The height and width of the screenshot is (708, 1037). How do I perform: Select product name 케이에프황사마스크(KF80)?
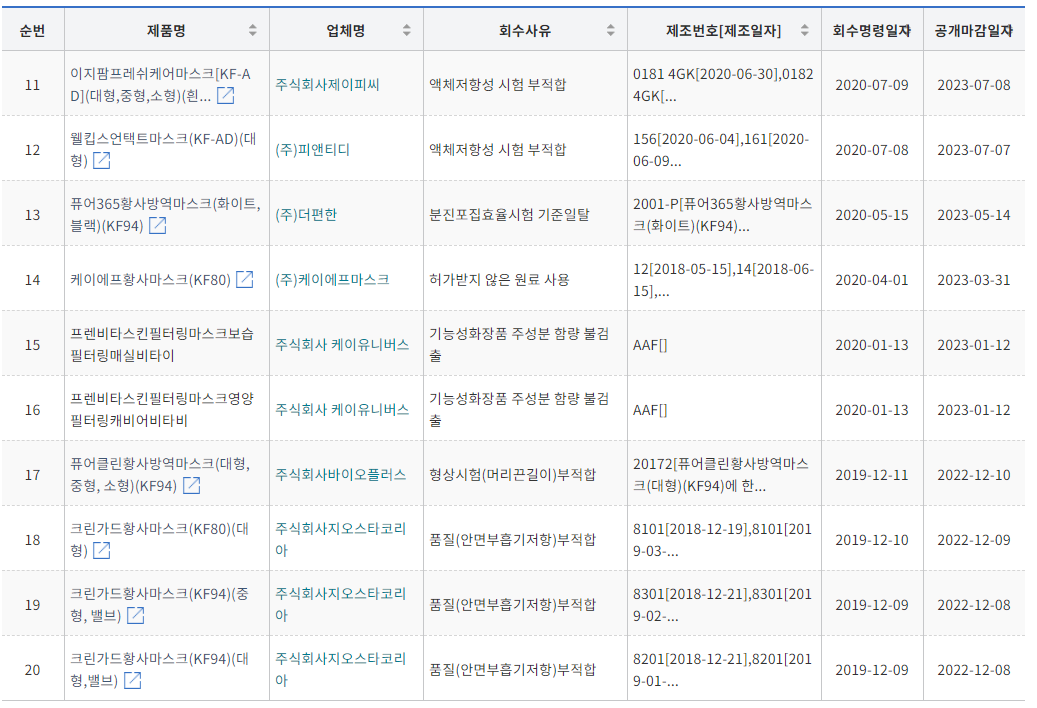pos(150,280)
